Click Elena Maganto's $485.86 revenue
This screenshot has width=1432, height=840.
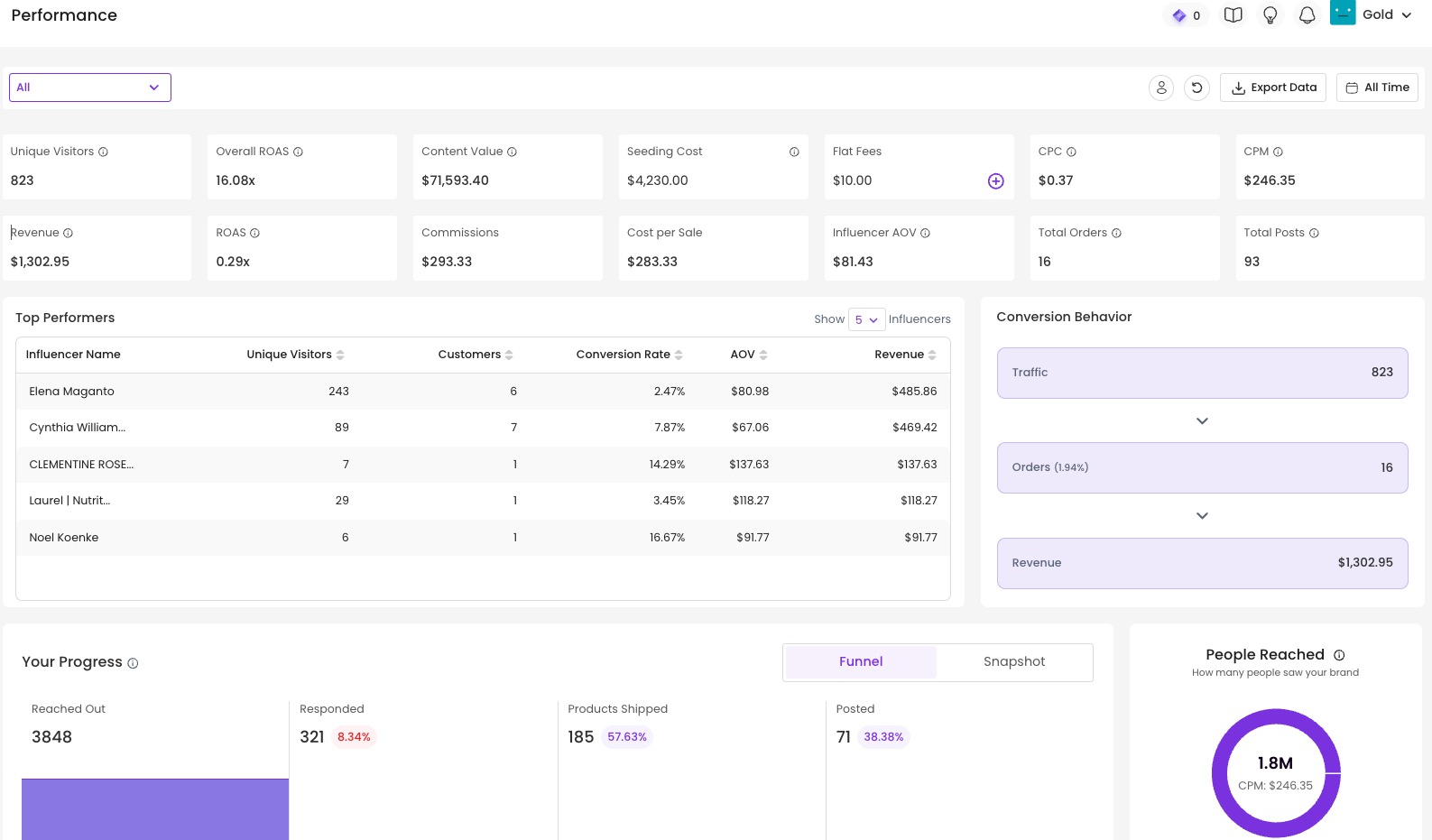pyautogui.click(x=914, y=392)
